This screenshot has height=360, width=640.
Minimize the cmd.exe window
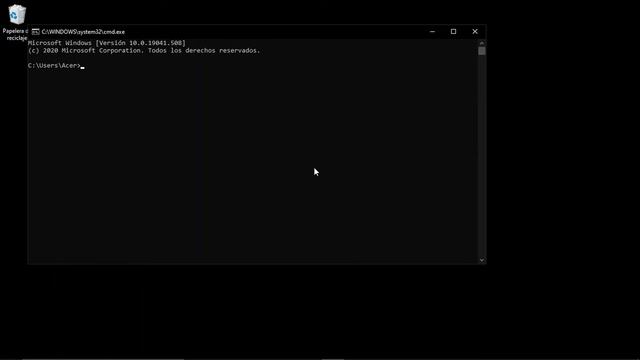(x=432, y=31)
